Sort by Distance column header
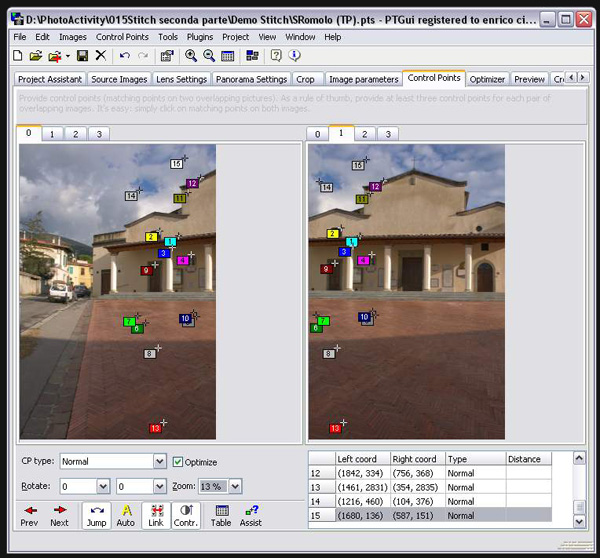The width and height of the screenshot is (600, 558). (x=529, y=459)
